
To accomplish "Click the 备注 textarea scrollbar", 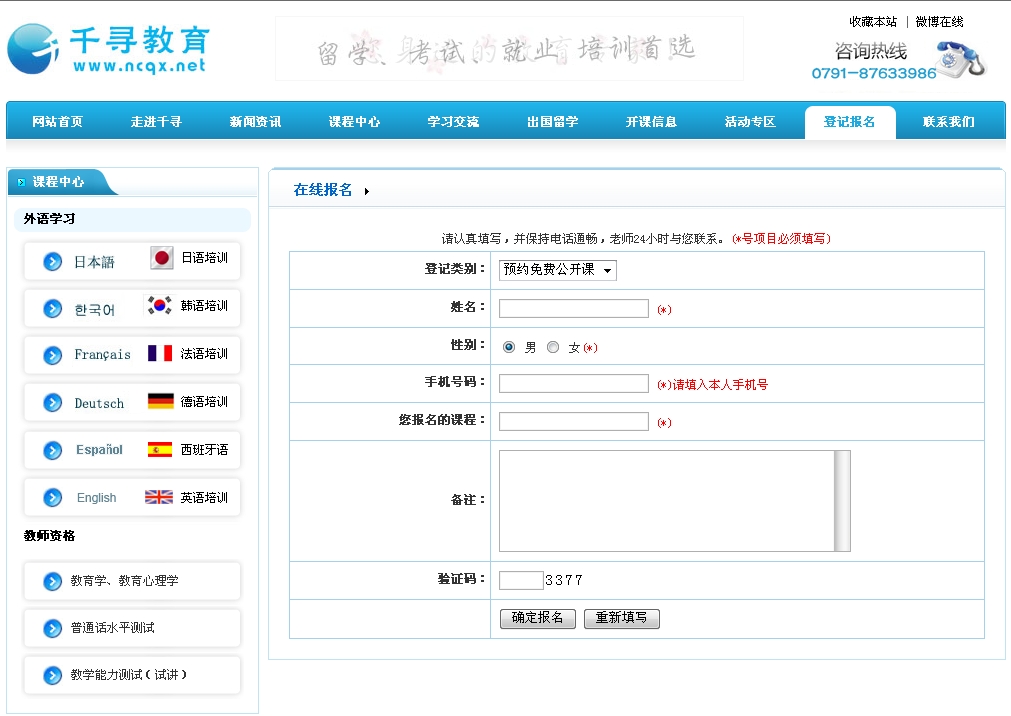I will pyautogui.click(x=842, y=500).
